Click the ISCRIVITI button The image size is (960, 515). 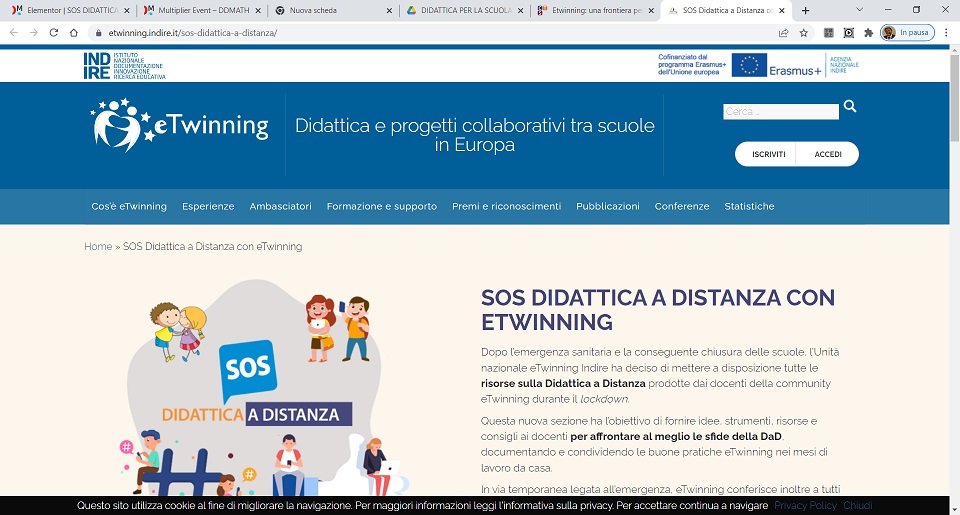pos(768,154)
